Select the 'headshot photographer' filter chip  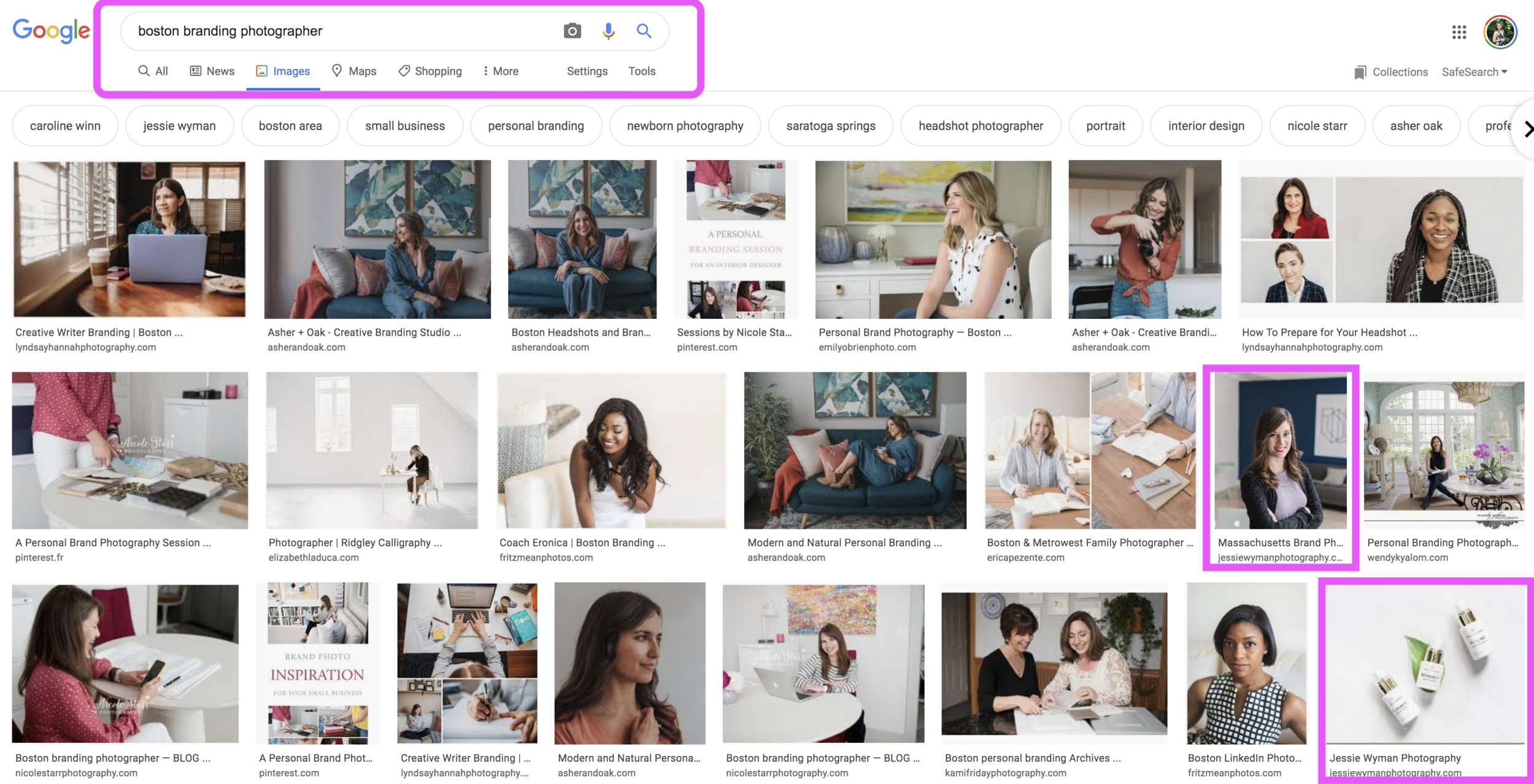980,126
